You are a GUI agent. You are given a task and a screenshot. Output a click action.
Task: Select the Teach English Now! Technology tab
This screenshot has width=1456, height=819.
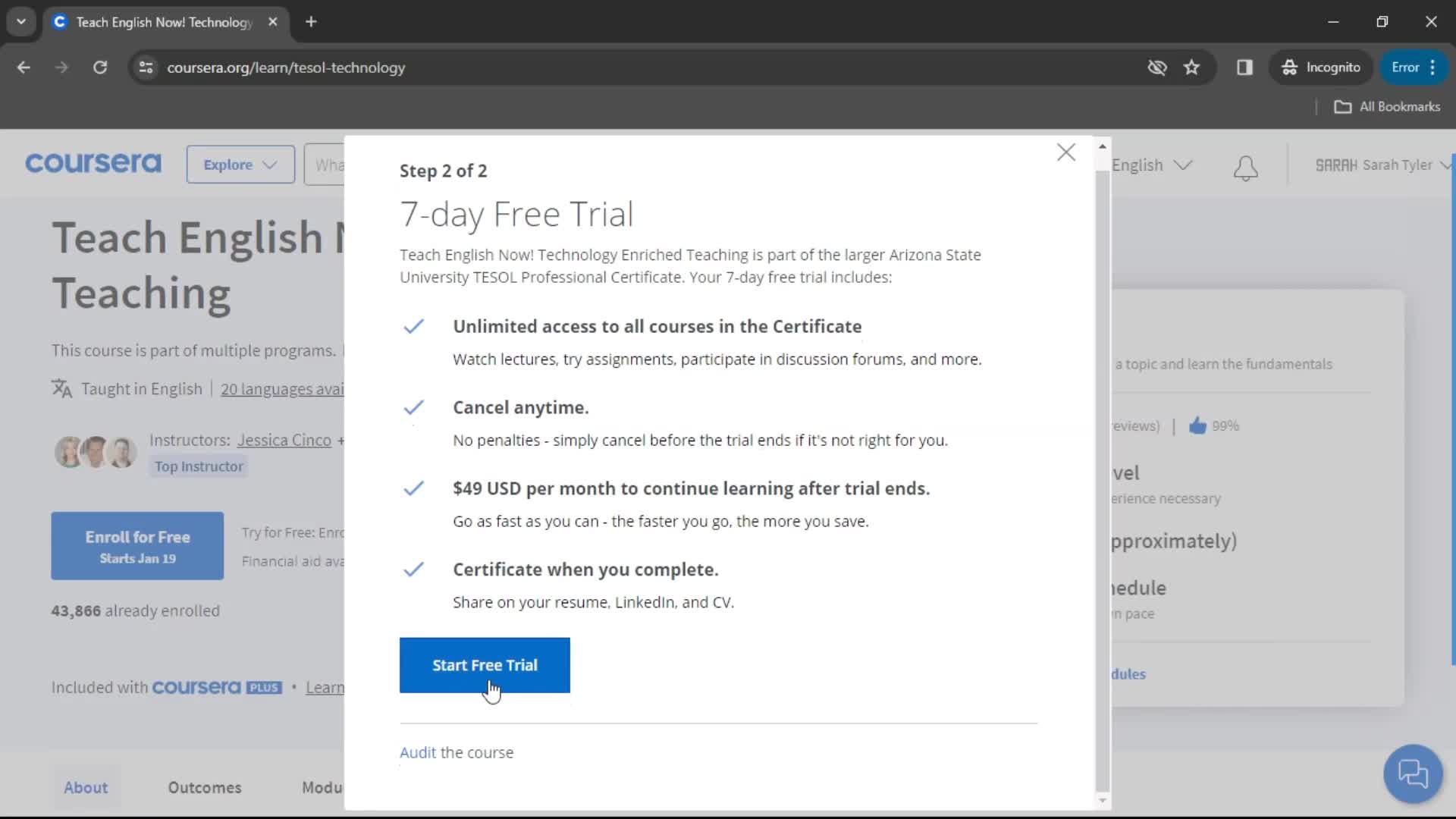165,22
